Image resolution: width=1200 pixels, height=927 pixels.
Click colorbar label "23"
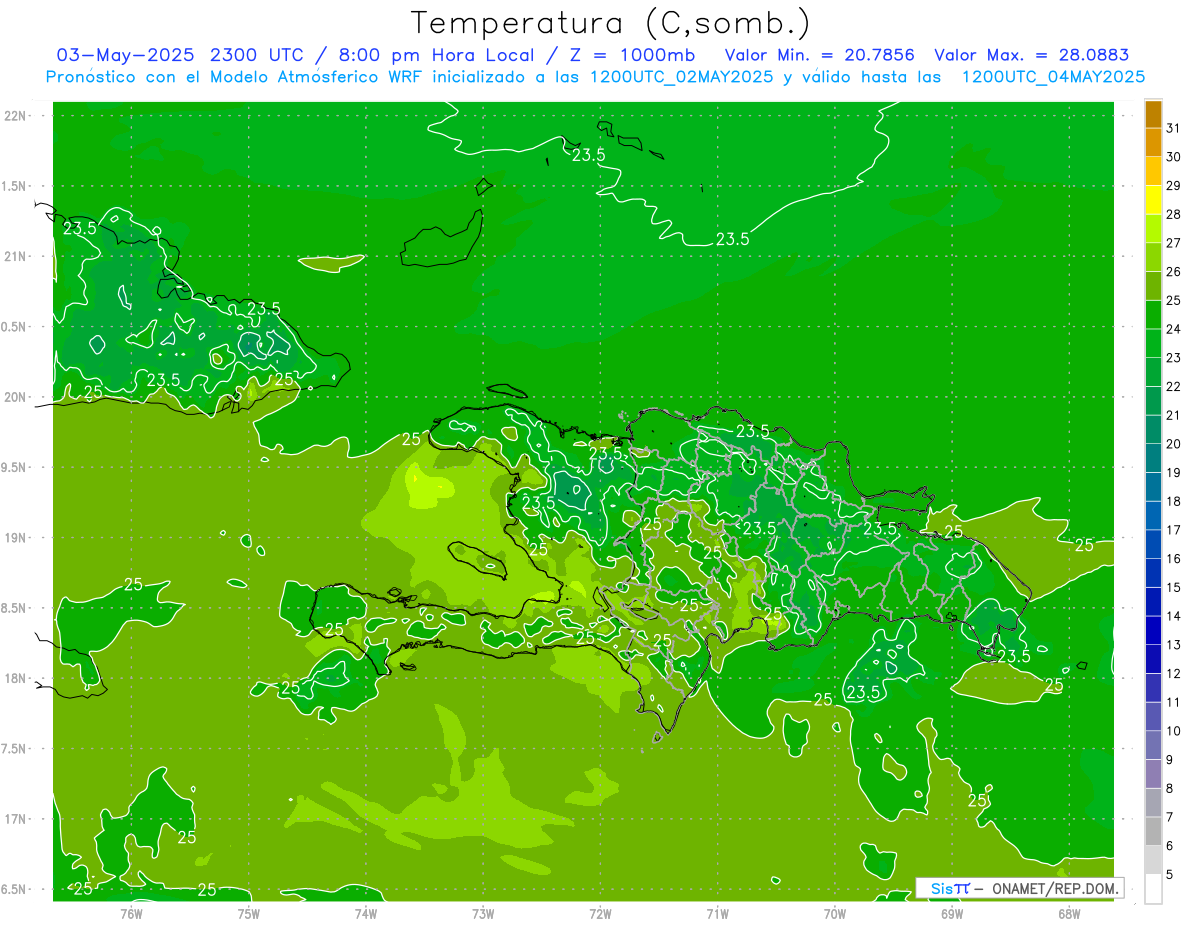point(1174,358)
